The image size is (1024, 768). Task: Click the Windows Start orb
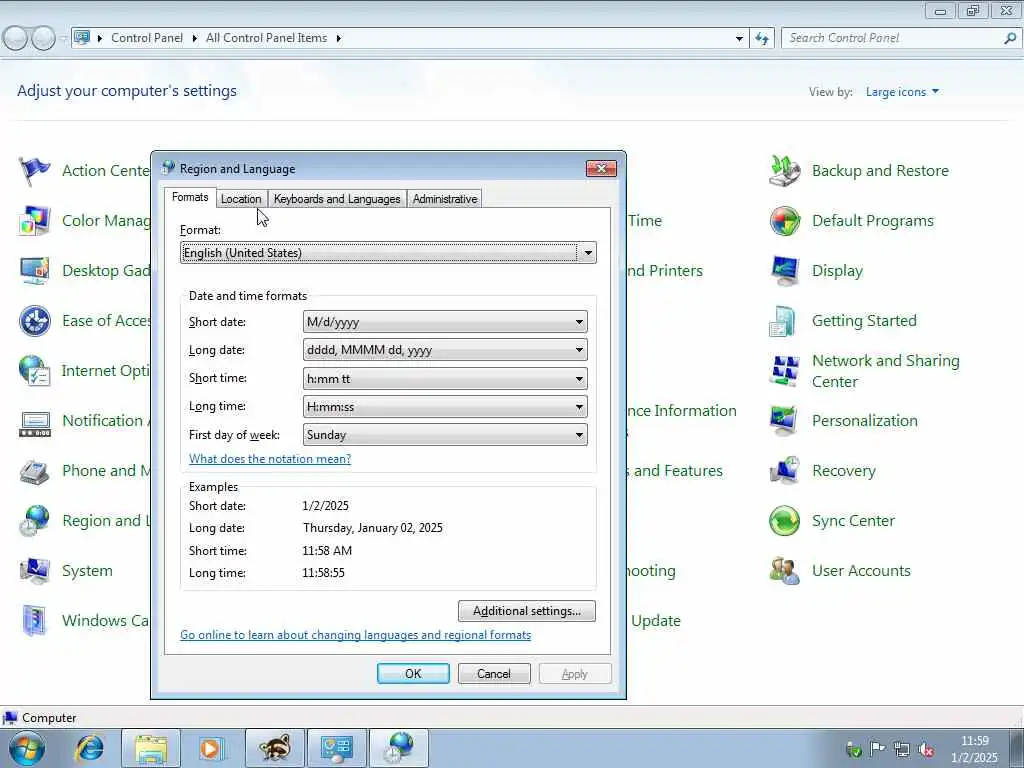point(27,748)
